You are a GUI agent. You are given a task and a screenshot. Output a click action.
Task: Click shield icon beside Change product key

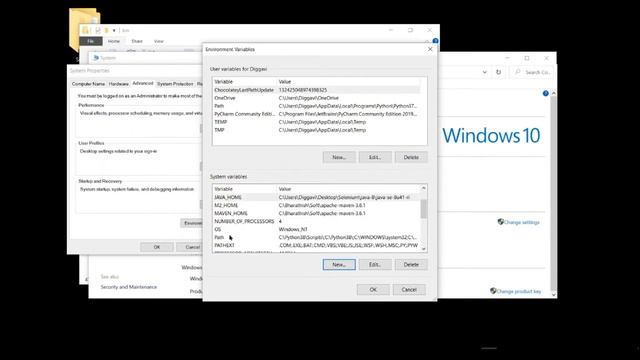pos(493,291)
